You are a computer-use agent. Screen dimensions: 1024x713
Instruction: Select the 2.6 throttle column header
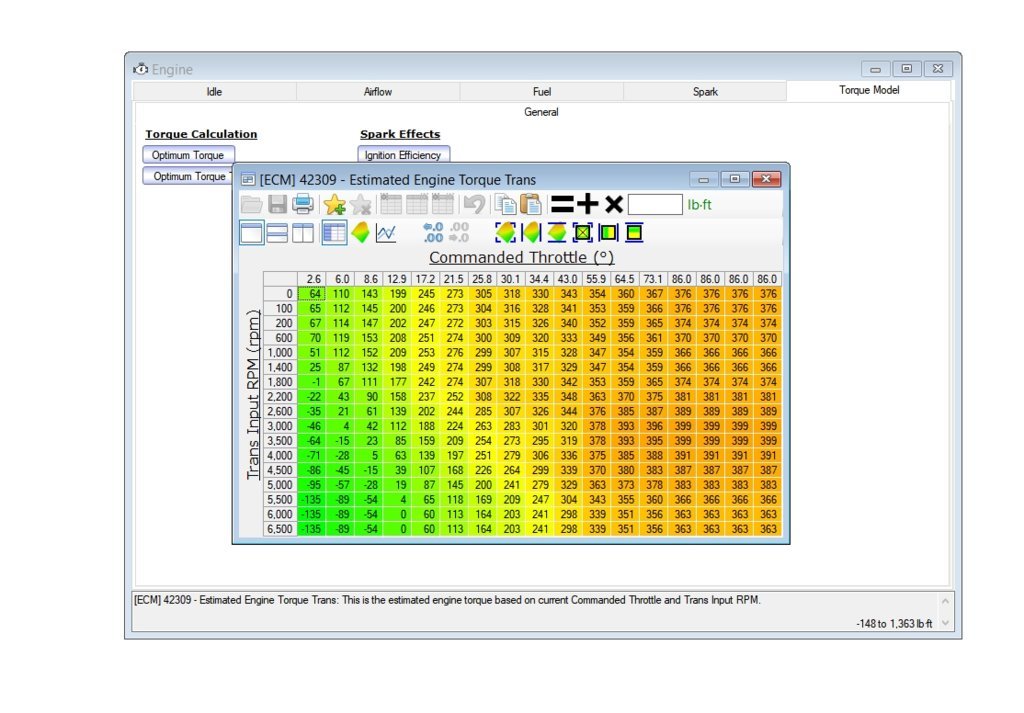tap(312, 279)
